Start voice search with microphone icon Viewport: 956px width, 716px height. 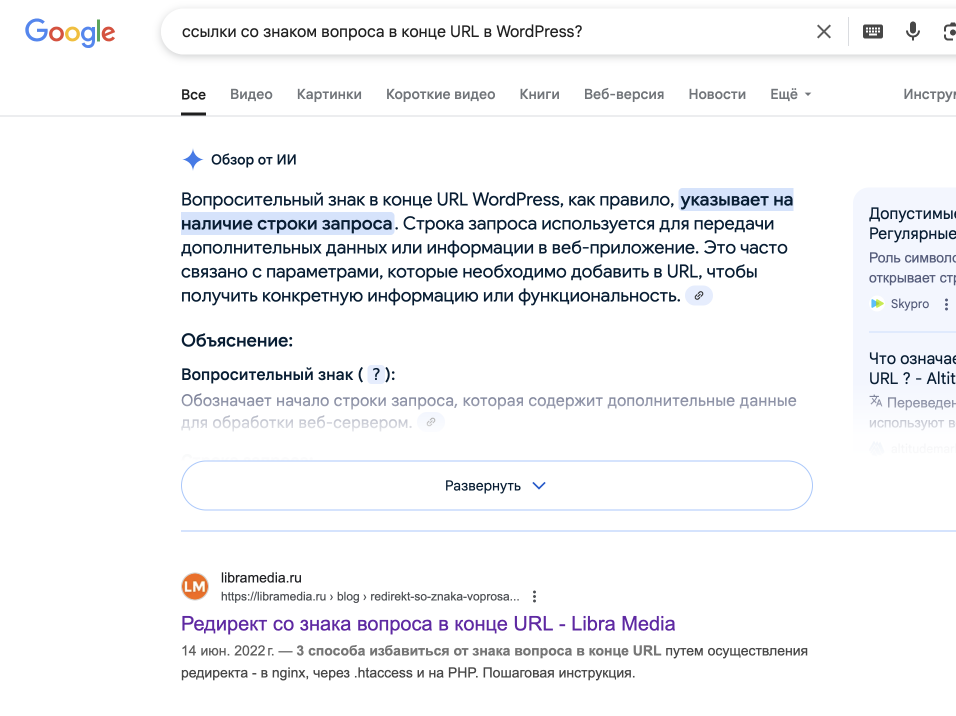[912, 31]
